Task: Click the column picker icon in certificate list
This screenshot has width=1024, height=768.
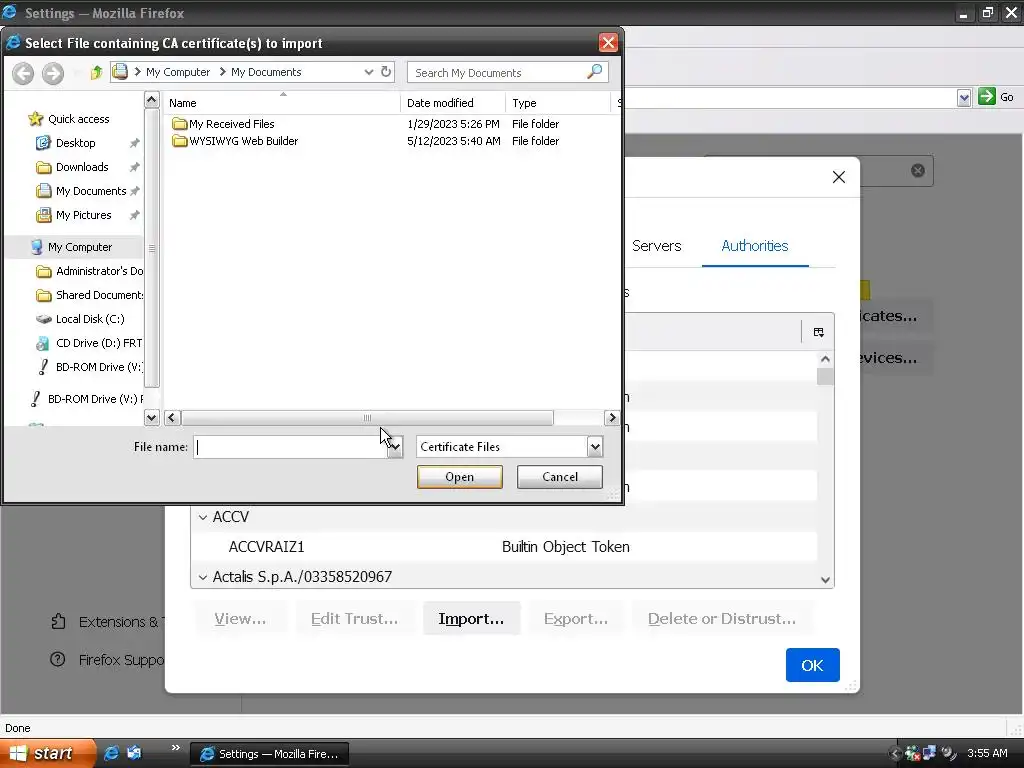Action: tap(818, 332)
